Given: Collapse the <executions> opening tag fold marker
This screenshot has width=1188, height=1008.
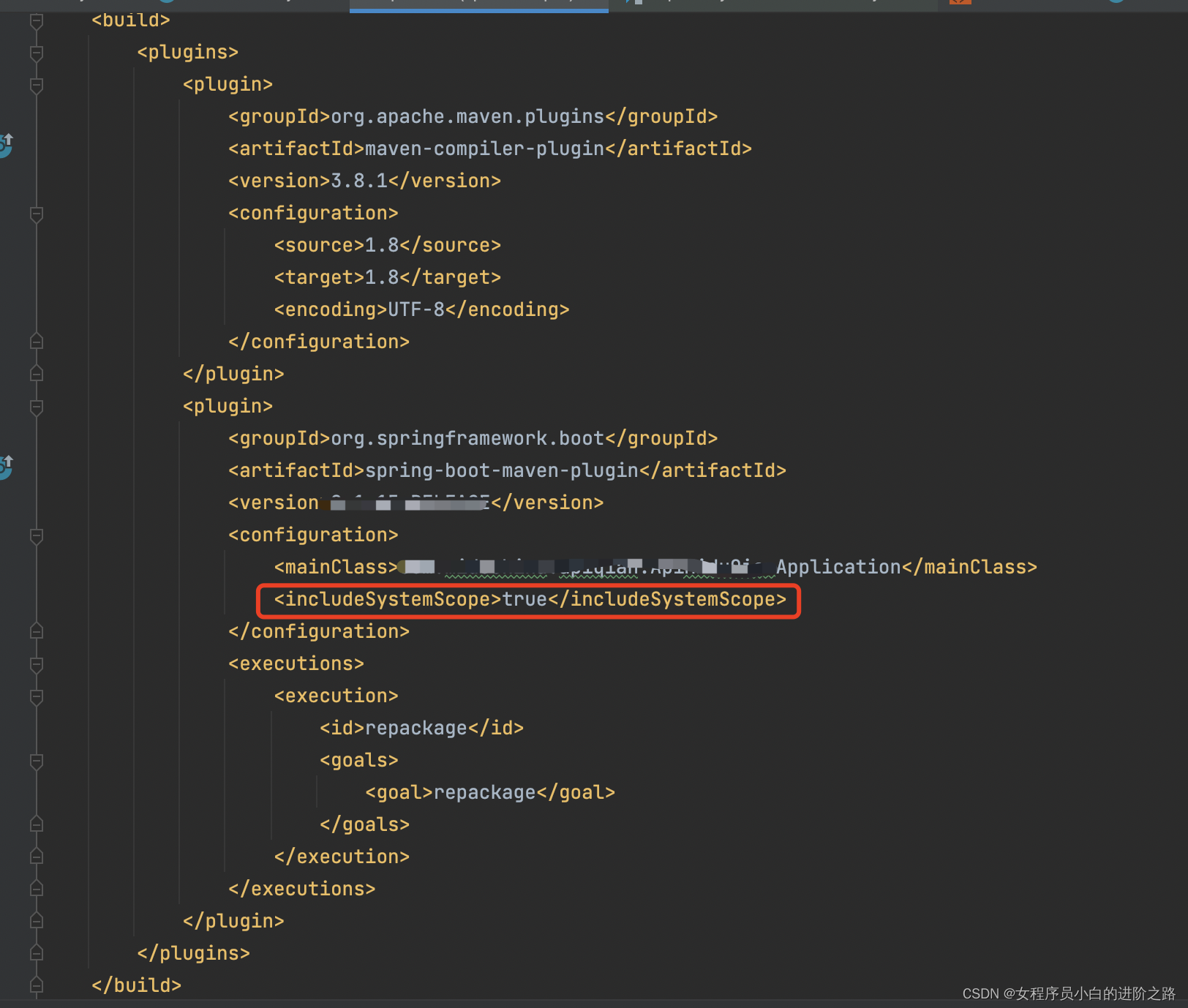Looking at the screenshot, I should pyautogui.click(x=37, y=665).
